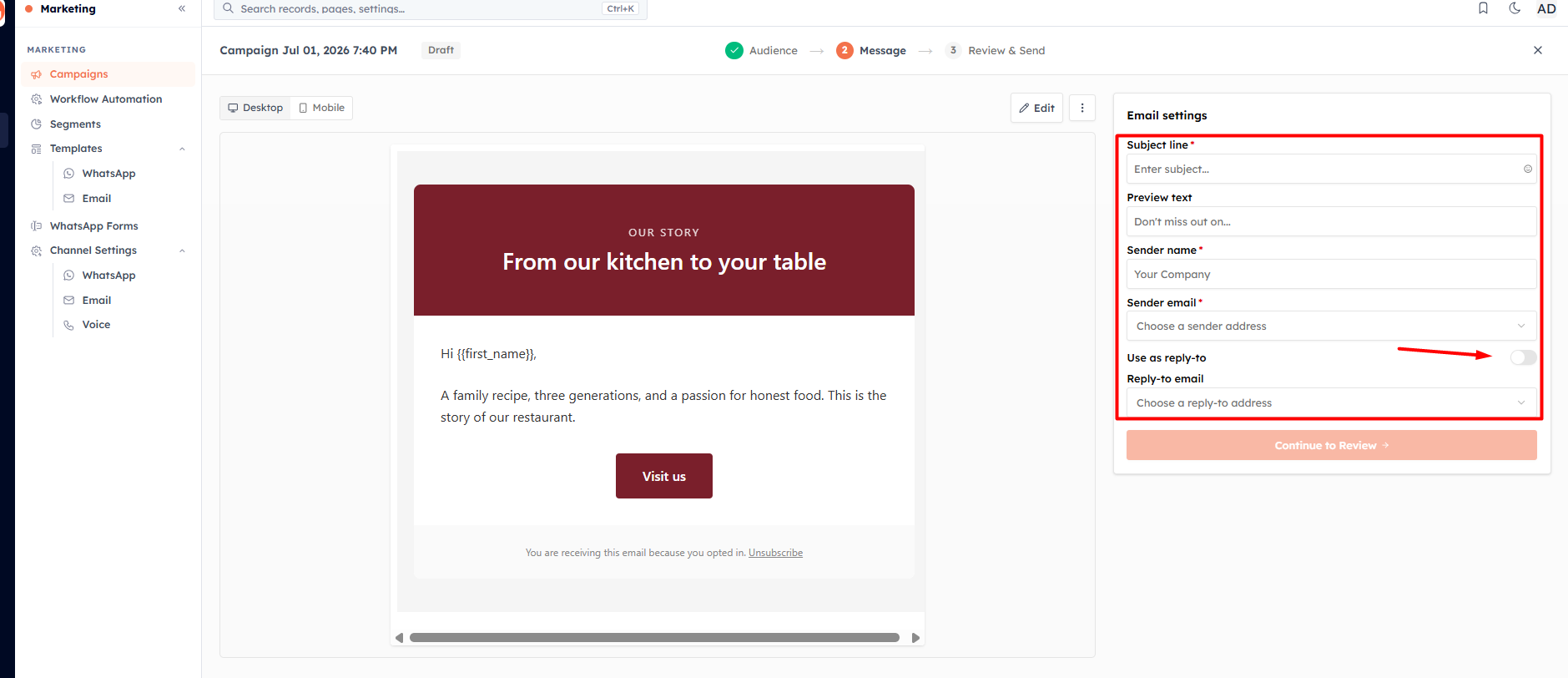The width and height of the screenshot is (1568, 678).
Task: Click the Edit button with pencil
Action: [1036, 108]
